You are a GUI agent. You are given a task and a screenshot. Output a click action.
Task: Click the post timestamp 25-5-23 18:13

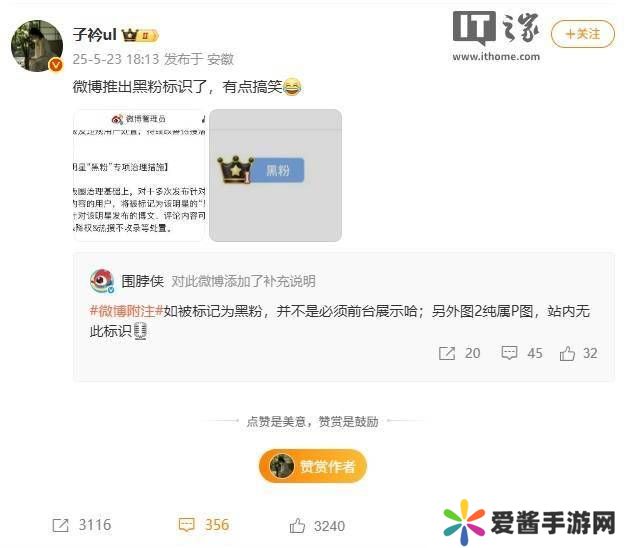116,59
